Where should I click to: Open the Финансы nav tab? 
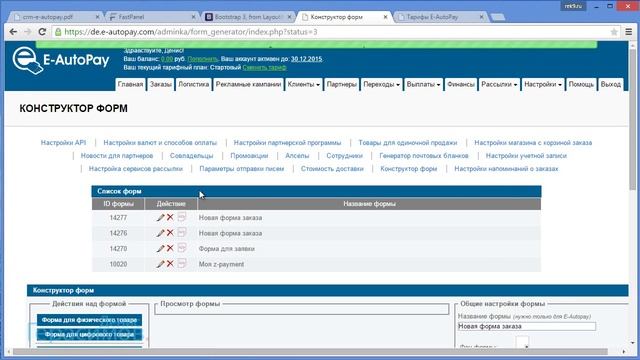coord(460,84)
